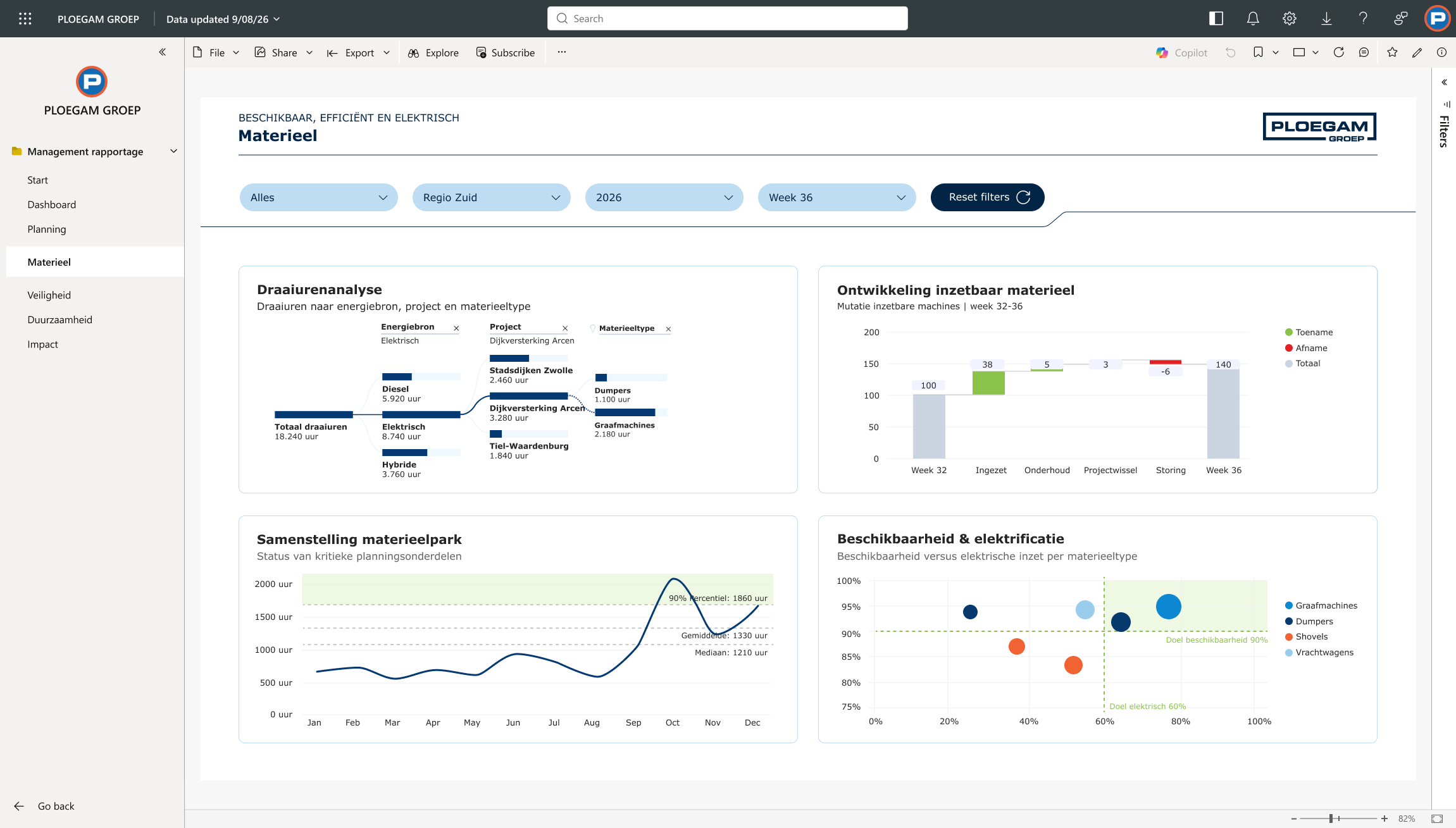Image resolution: width=1456 pixels, height=828 pixels.
Task: Click the zoom slider in status bar
Action: coord(1338,819)
